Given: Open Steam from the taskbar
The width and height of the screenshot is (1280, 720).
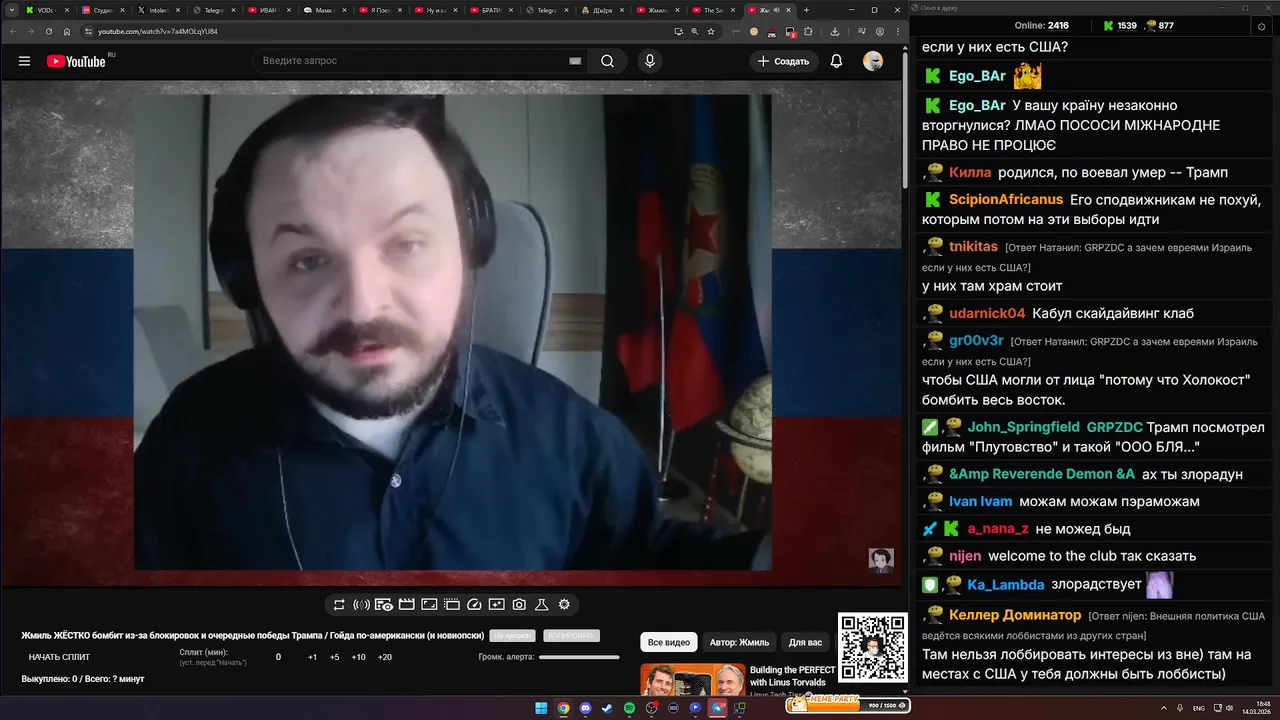Looking at the screenshot, I should [607, 708].
